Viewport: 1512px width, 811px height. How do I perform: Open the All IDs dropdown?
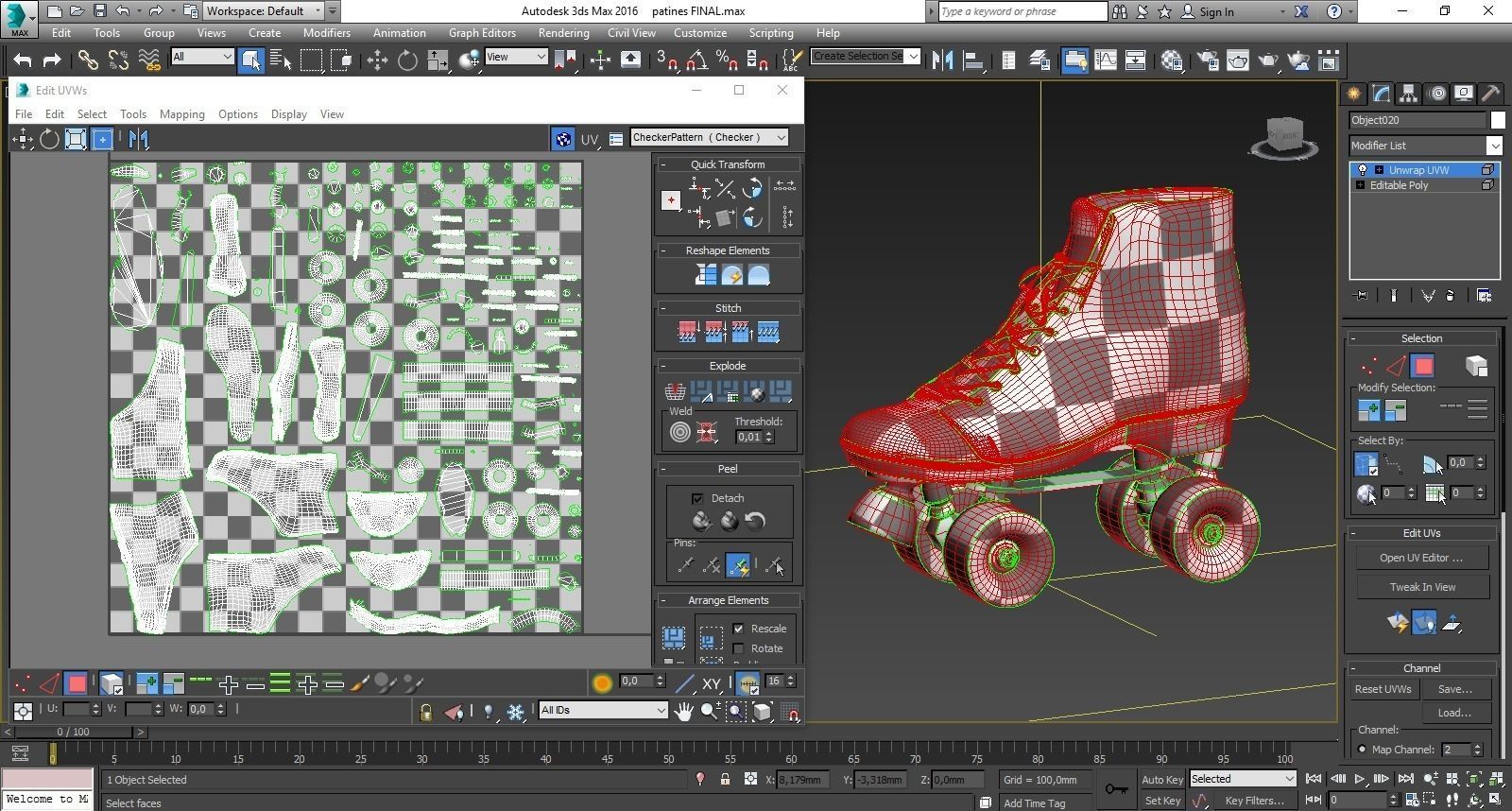(x=603, y=710)
